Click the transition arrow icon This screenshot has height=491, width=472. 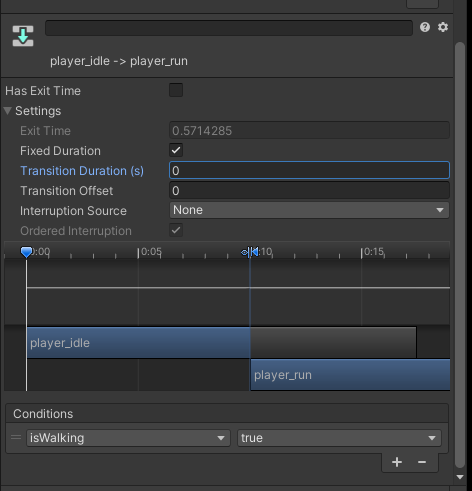[23, 36]
